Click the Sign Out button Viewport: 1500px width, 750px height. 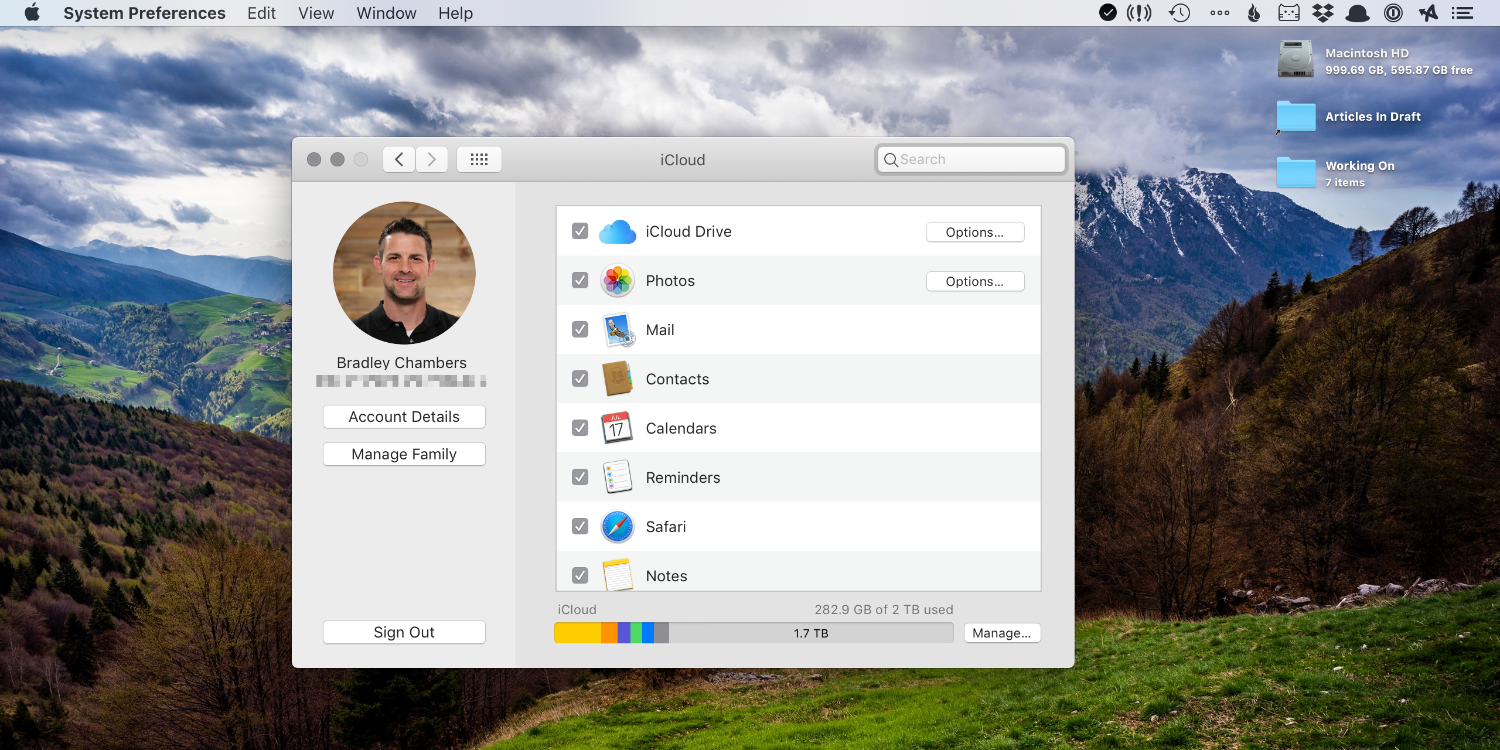(404, 632)
